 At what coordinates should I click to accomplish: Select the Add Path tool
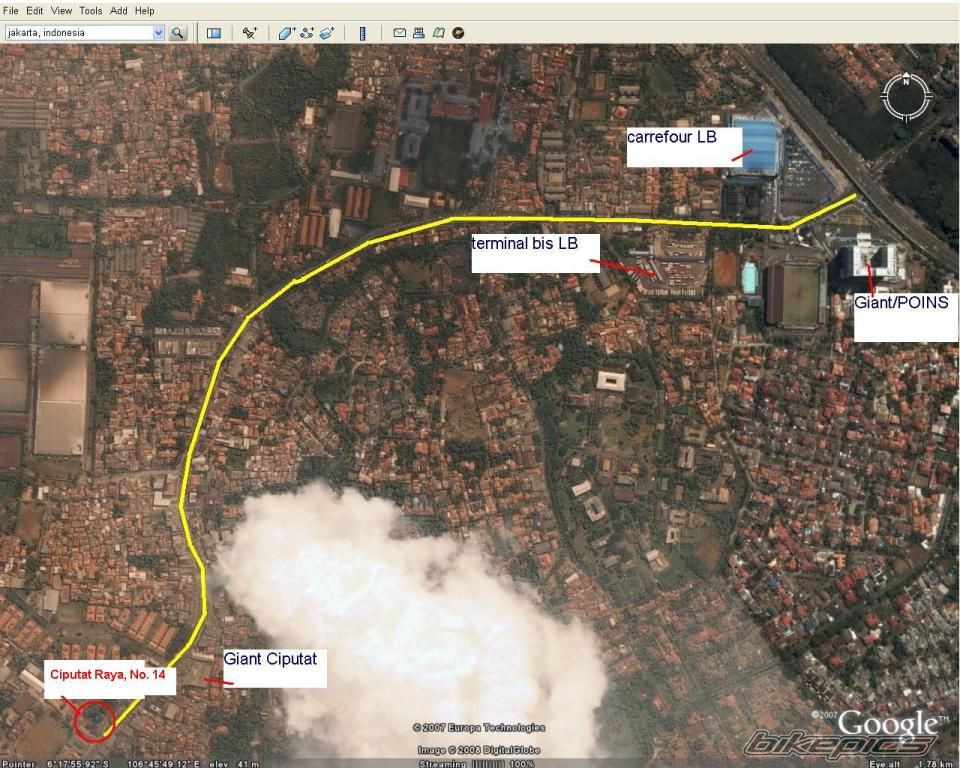[306, 32]
